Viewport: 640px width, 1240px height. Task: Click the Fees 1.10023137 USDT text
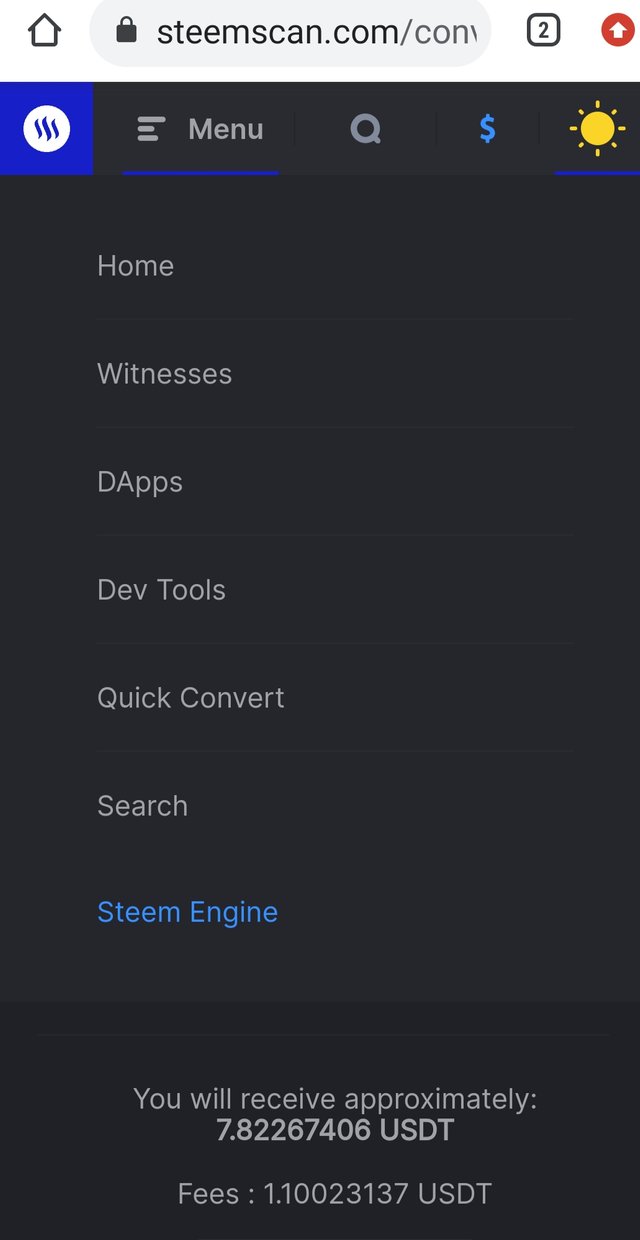pyautogui.click(x=335, y=1193)
